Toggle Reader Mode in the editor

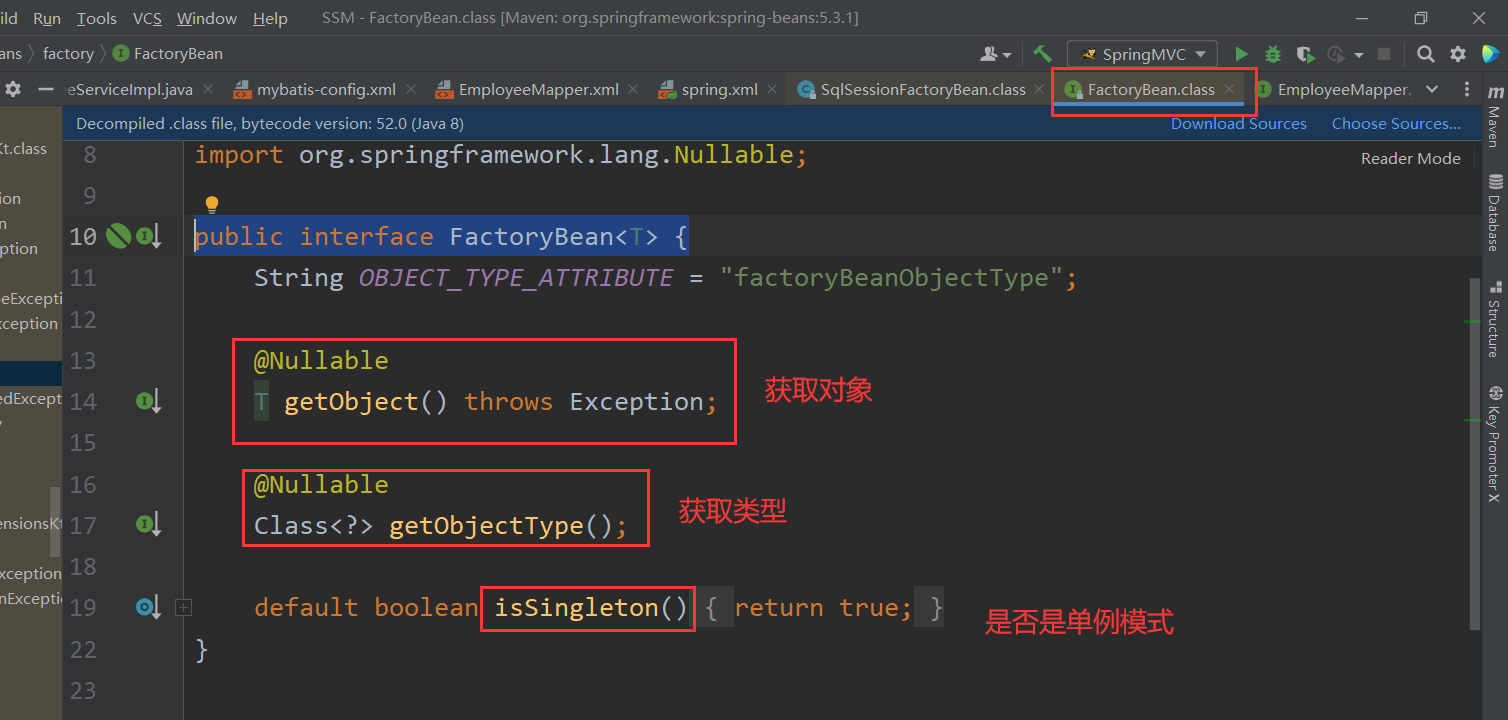(x=1410, y=158)
